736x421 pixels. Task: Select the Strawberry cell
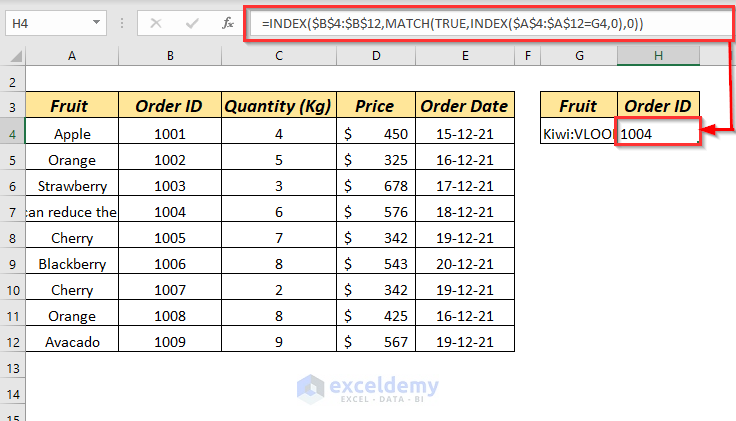click(x=72, y=185)
